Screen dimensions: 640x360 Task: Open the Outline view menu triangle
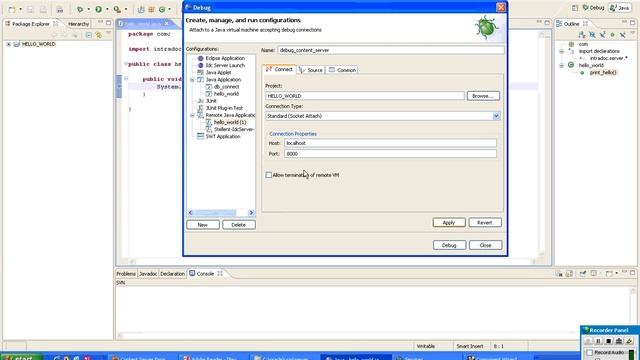pyautogui.click(x=632, y=34)
